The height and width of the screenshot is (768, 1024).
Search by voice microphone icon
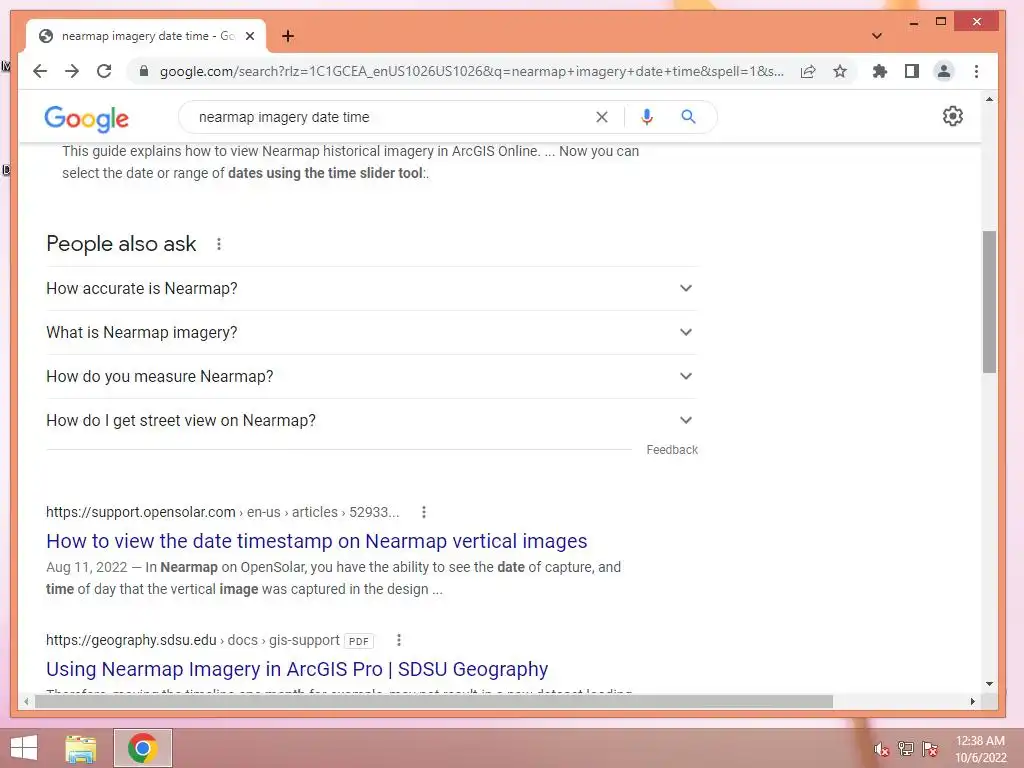(x=647, y=117)
